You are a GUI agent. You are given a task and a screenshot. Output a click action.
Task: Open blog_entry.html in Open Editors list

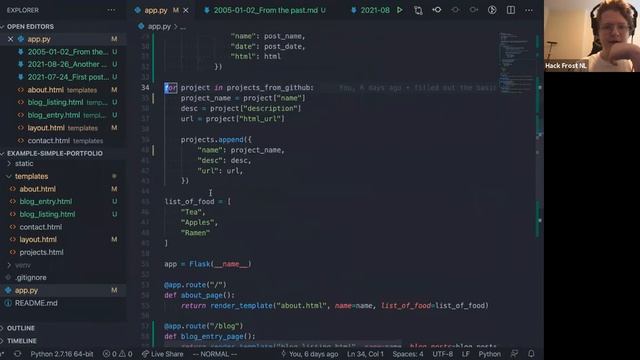click(53, 115)
